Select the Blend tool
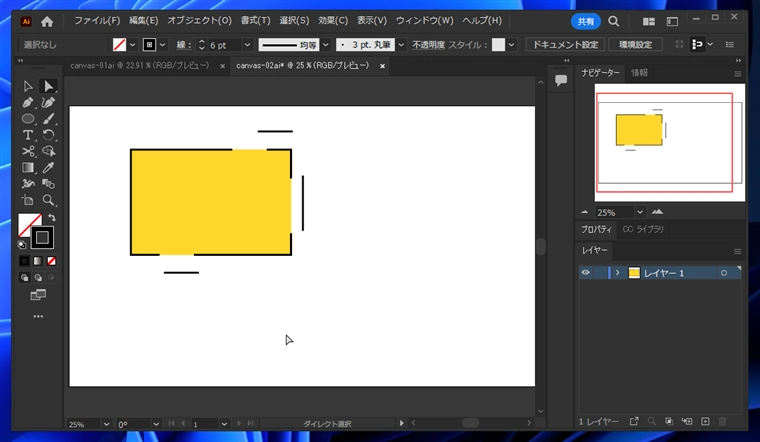 [x=48, y=184]
